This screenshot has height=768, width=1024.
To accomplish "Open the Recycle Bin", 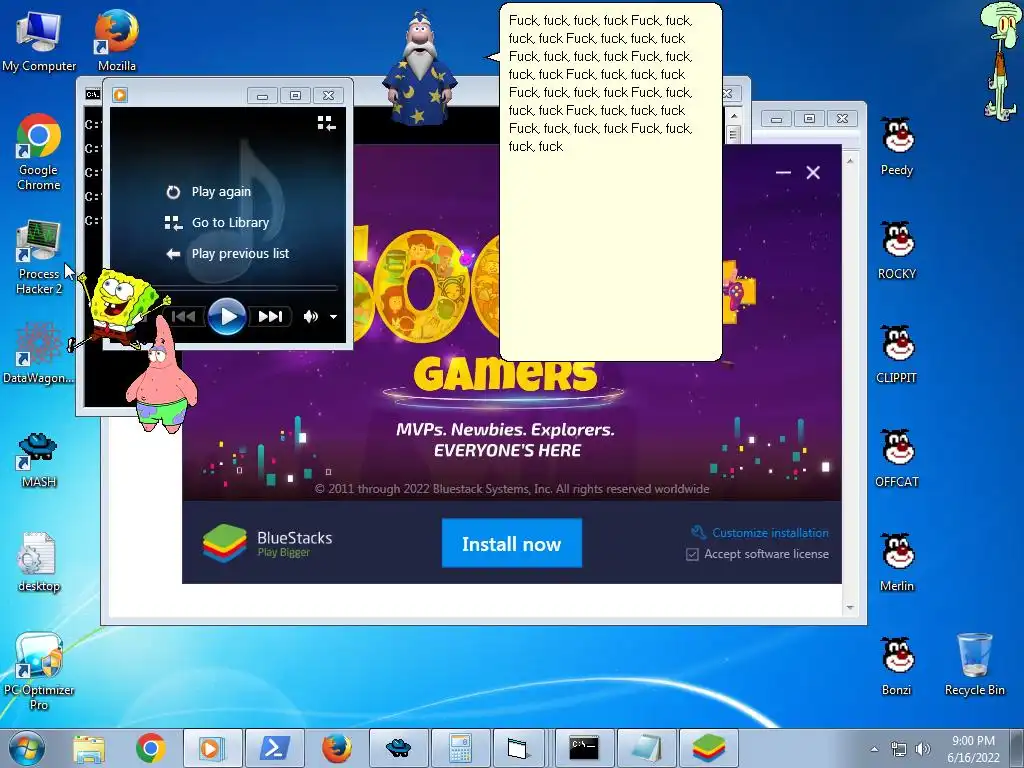I will pyautogui.click(x=974, y=664).
